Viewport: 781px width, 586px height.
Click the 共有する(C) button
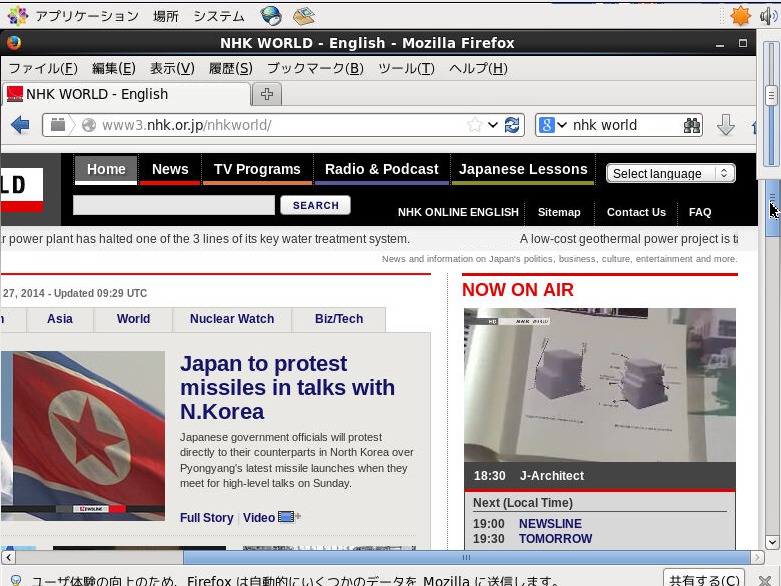[704, 579]
